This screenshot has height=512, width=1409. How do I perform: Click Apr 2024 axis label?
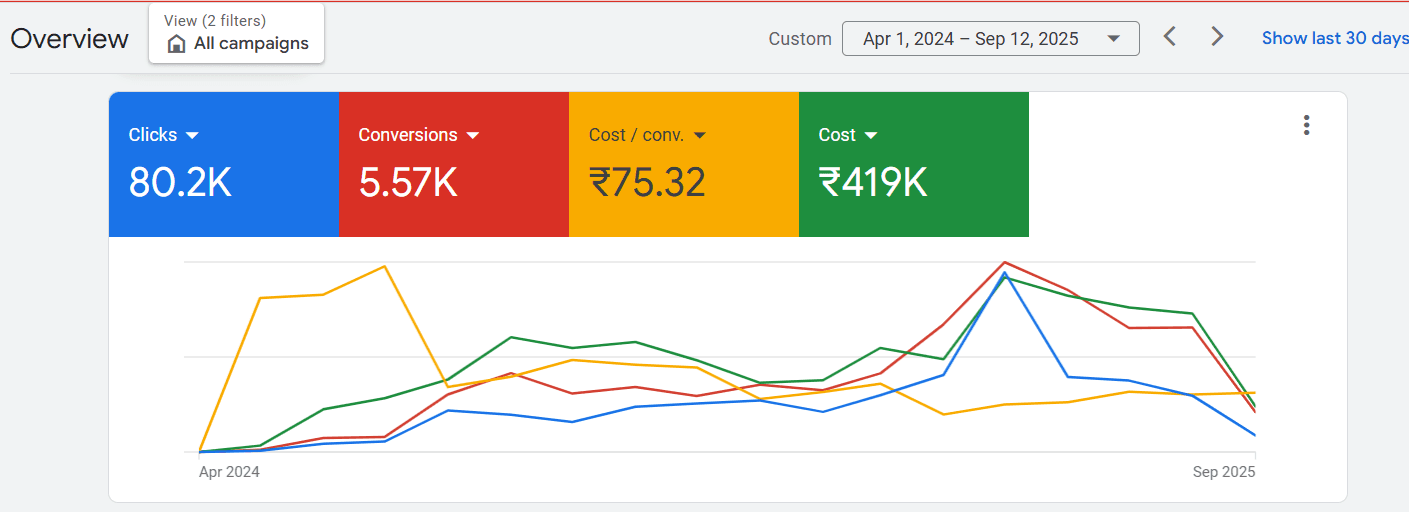229,472
